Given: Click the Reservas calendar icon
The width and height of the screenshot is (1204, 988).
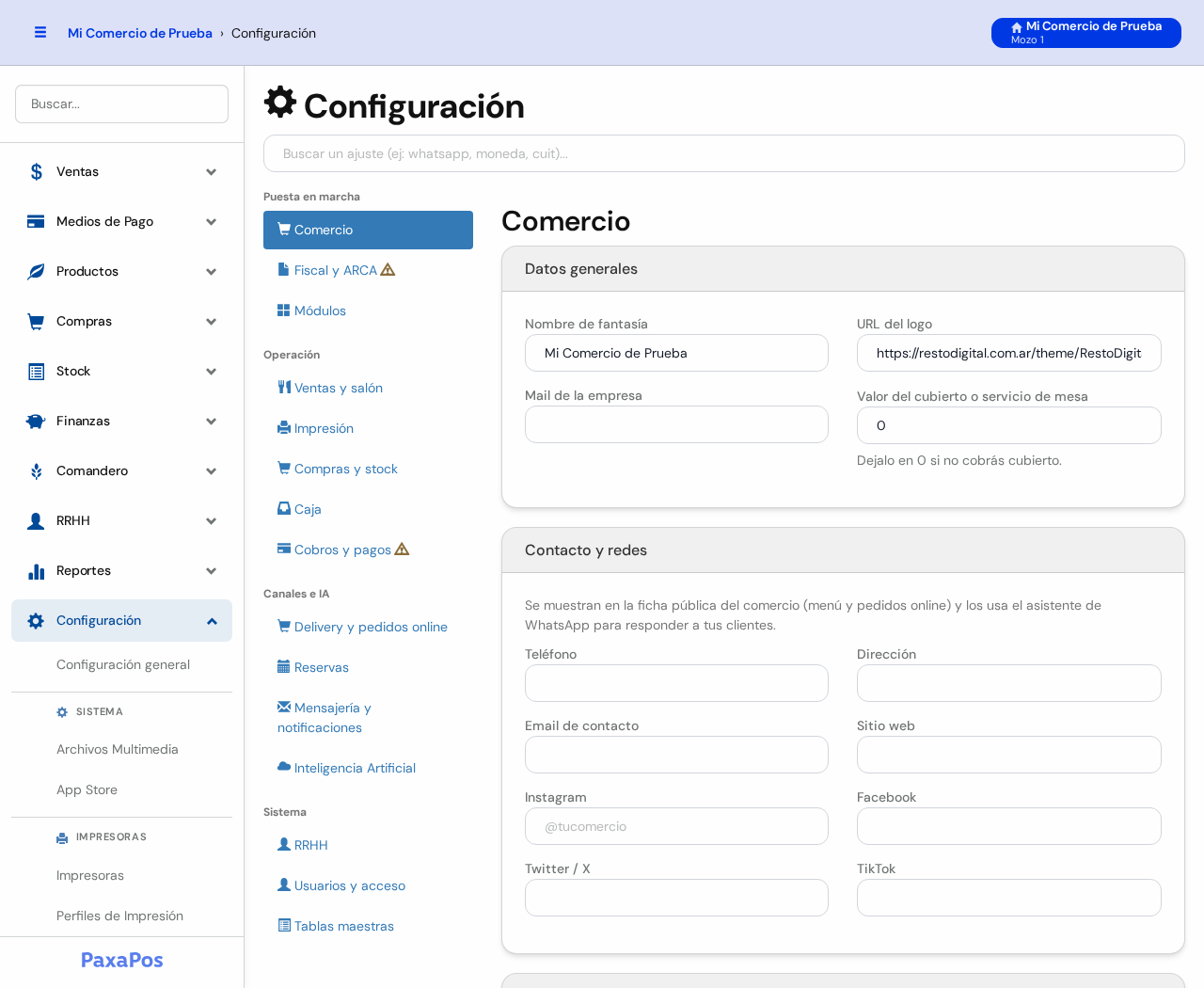Looking at the screenshot, I should tap(283, 666).
